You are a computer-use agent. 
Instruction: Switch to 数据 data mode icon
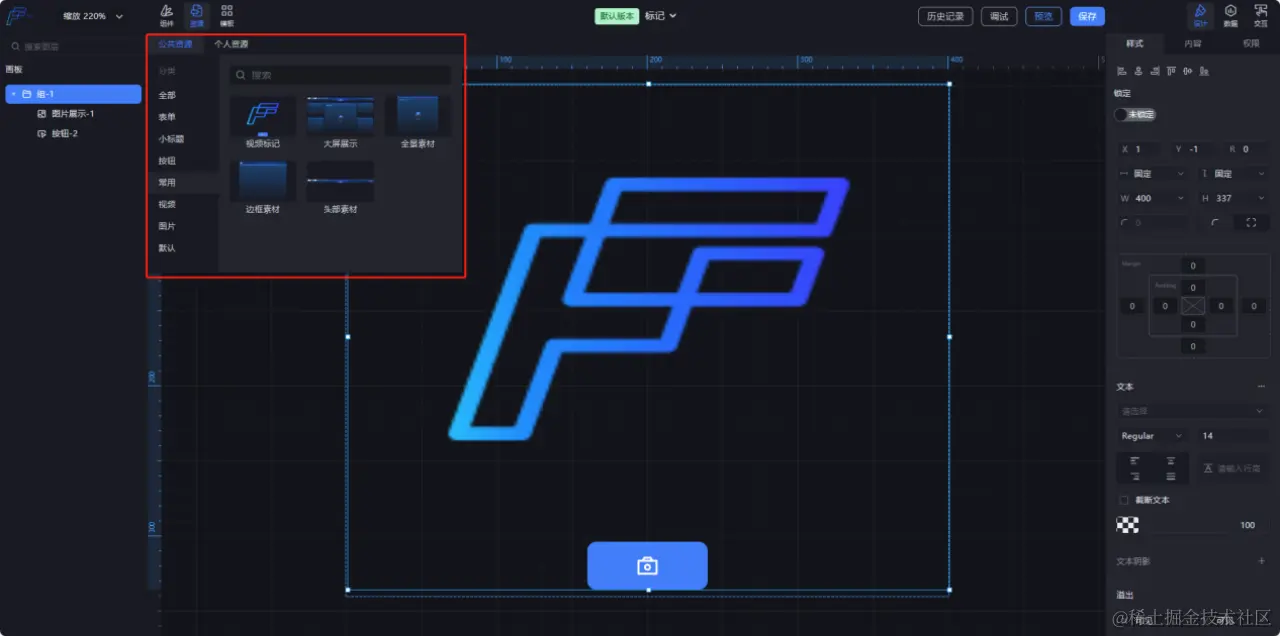1231,15
